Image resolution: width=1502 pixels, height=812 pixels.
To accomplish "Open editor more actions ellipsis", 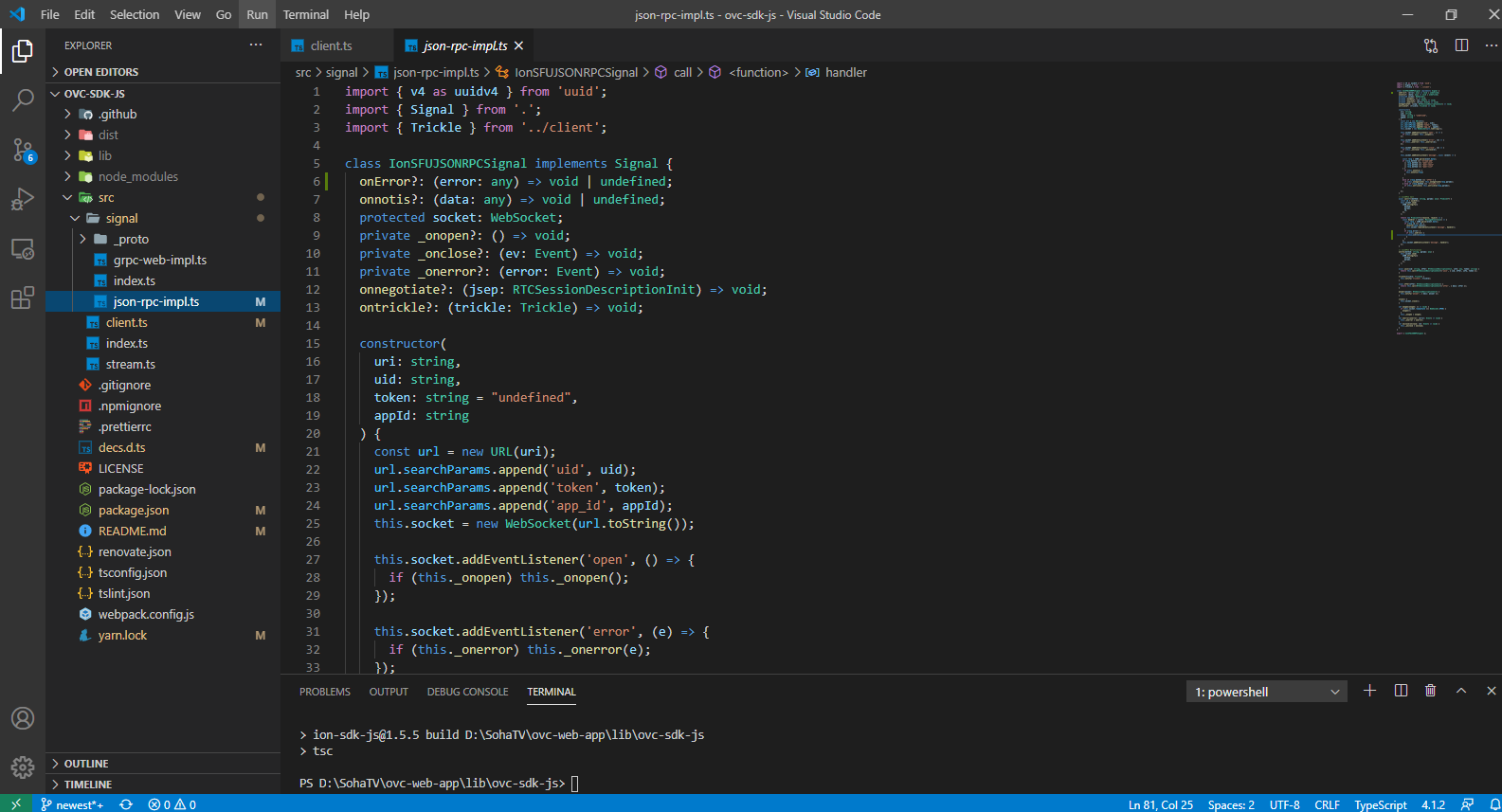I will click(1491, 45).
